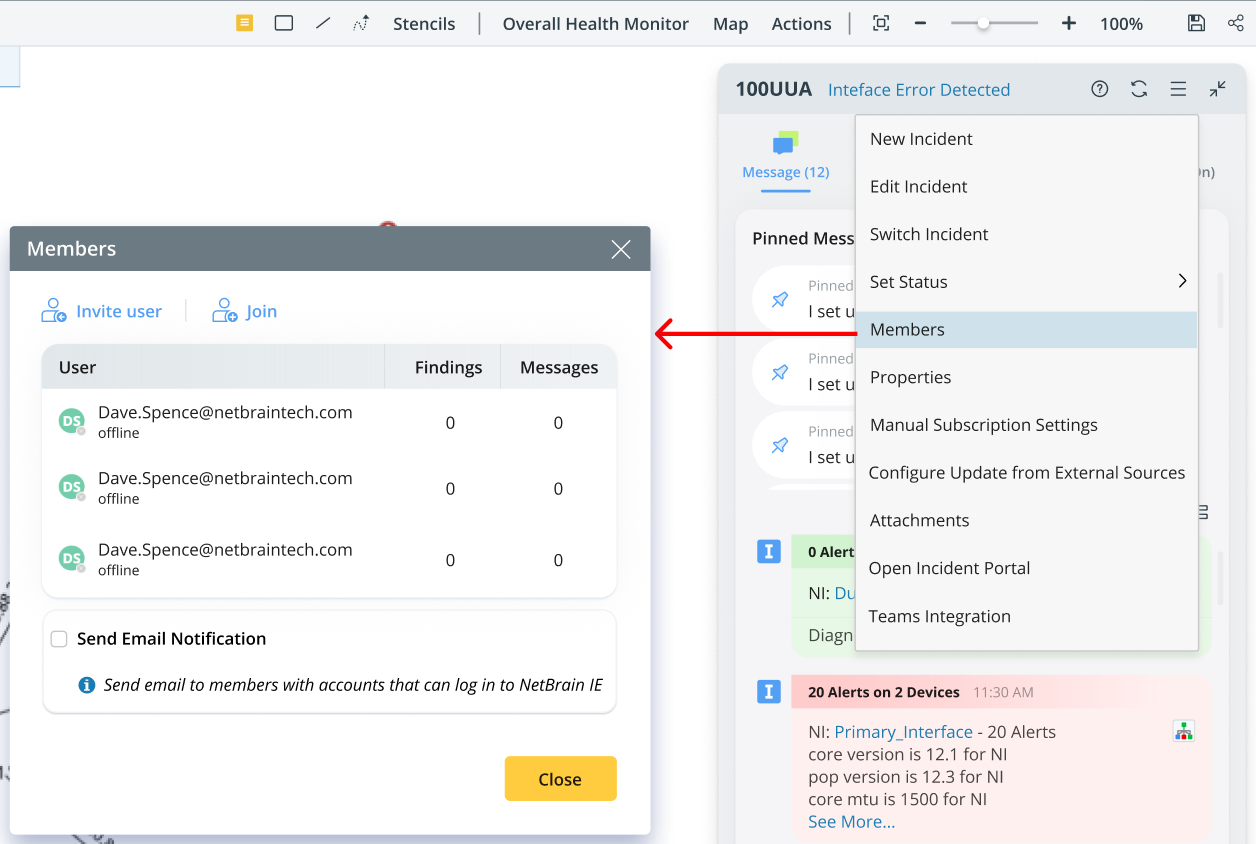Image resolution: width=1256 pixels, height=844 pixels.
Task: Click the Invite user link
Action: click(x=119, y=311)
